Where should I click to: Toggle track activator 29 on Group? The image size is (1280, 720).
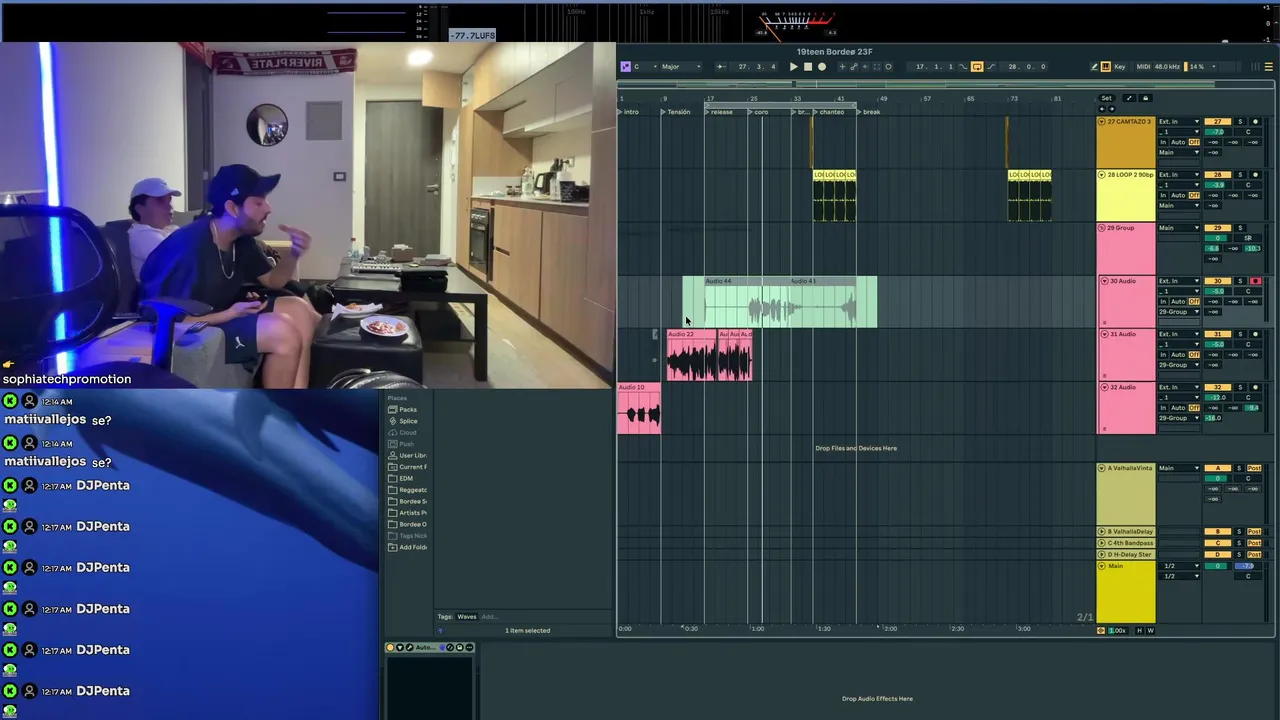(x=1217, y=228)
